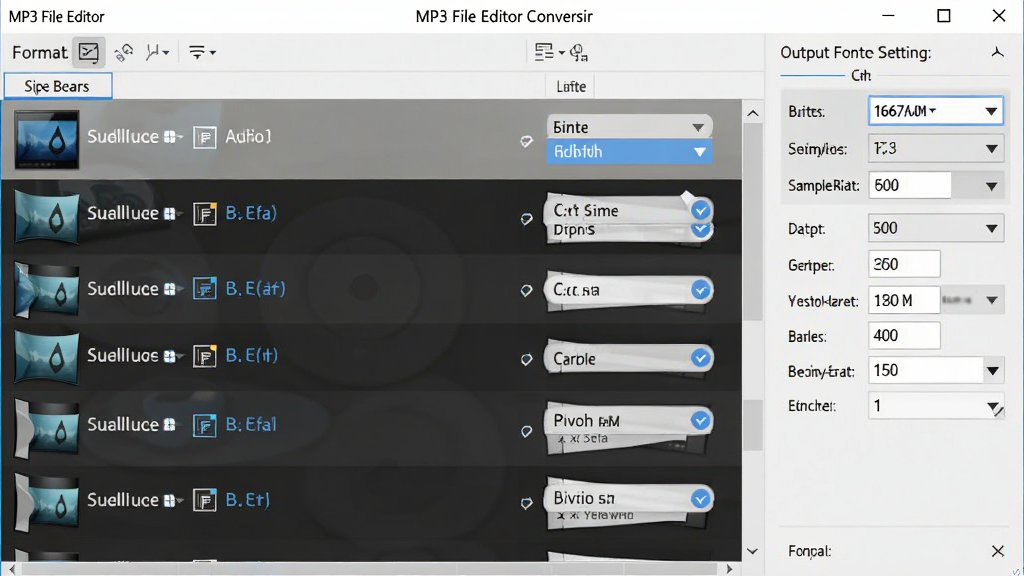Click the tag icon in B. Et) row
Screen dimensions: 1024x576
[x=526, y=503]
